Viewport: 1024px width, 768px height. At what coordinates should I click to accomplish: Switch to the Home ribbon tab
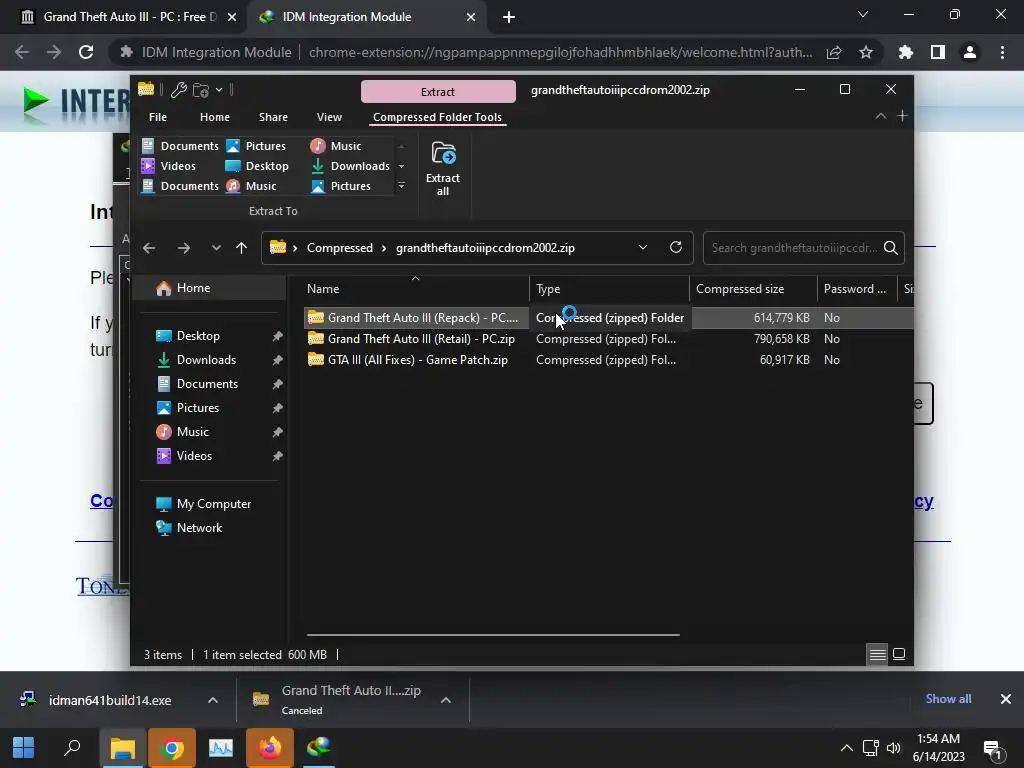[214, 117]
